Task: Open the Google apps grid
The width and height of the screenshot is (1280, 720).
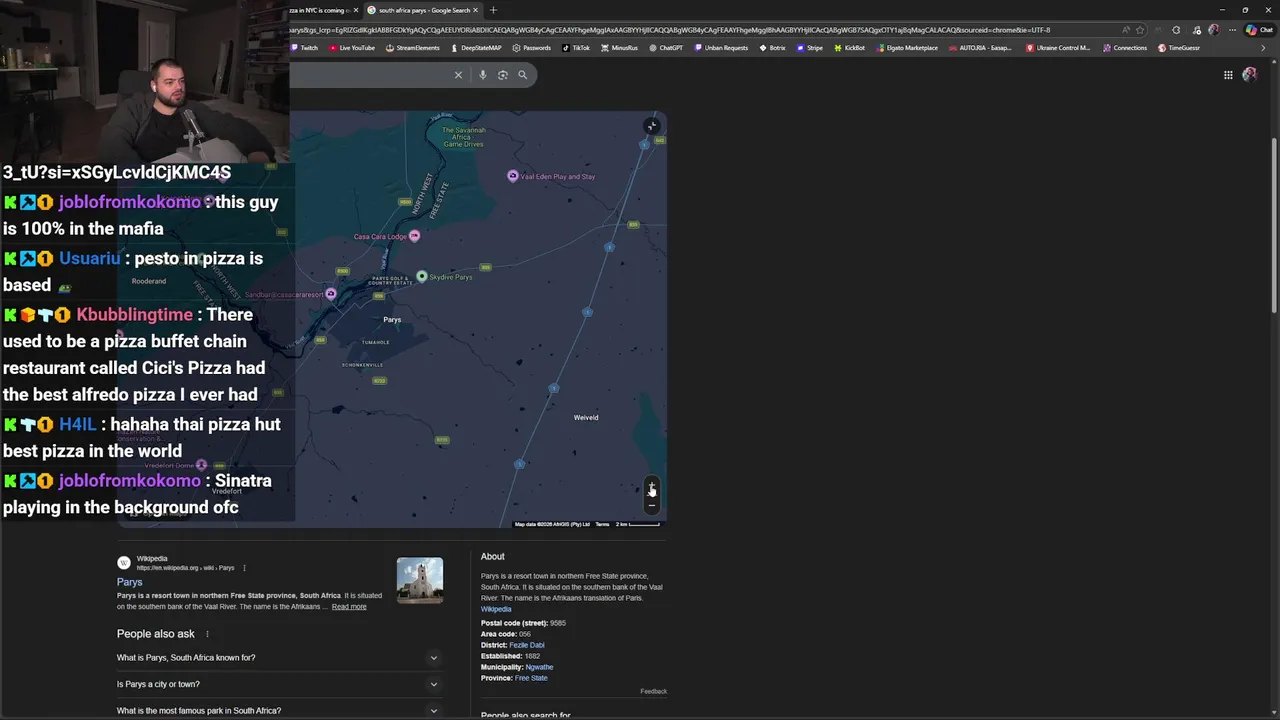Action: click(1228, 75)
